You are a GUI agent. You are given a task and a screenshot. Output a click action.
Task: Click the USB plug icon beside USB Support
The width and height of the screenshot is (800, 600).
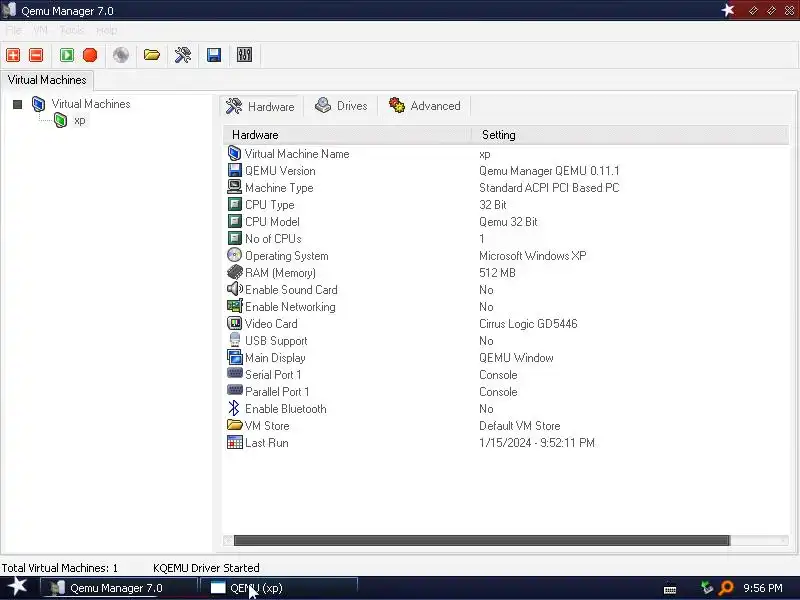[234, 340]
